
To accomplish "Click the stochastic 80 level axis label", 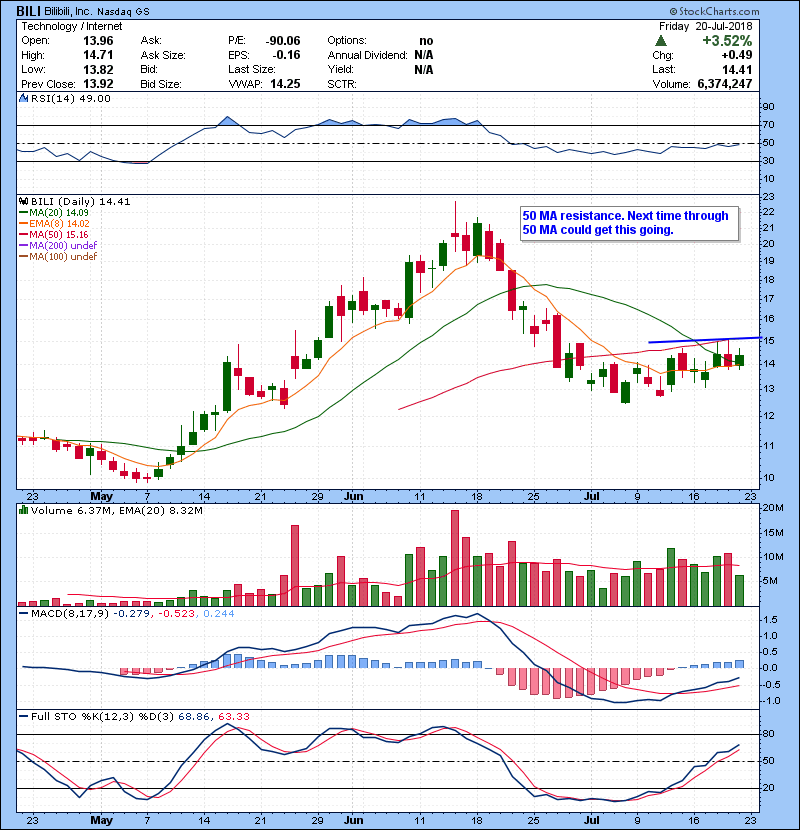I will (768, 734).
